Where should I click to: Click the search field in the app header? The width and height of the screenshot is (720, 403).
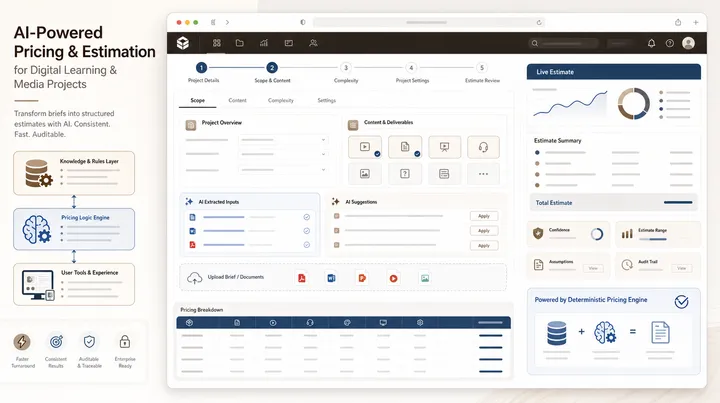pos(564,43)
